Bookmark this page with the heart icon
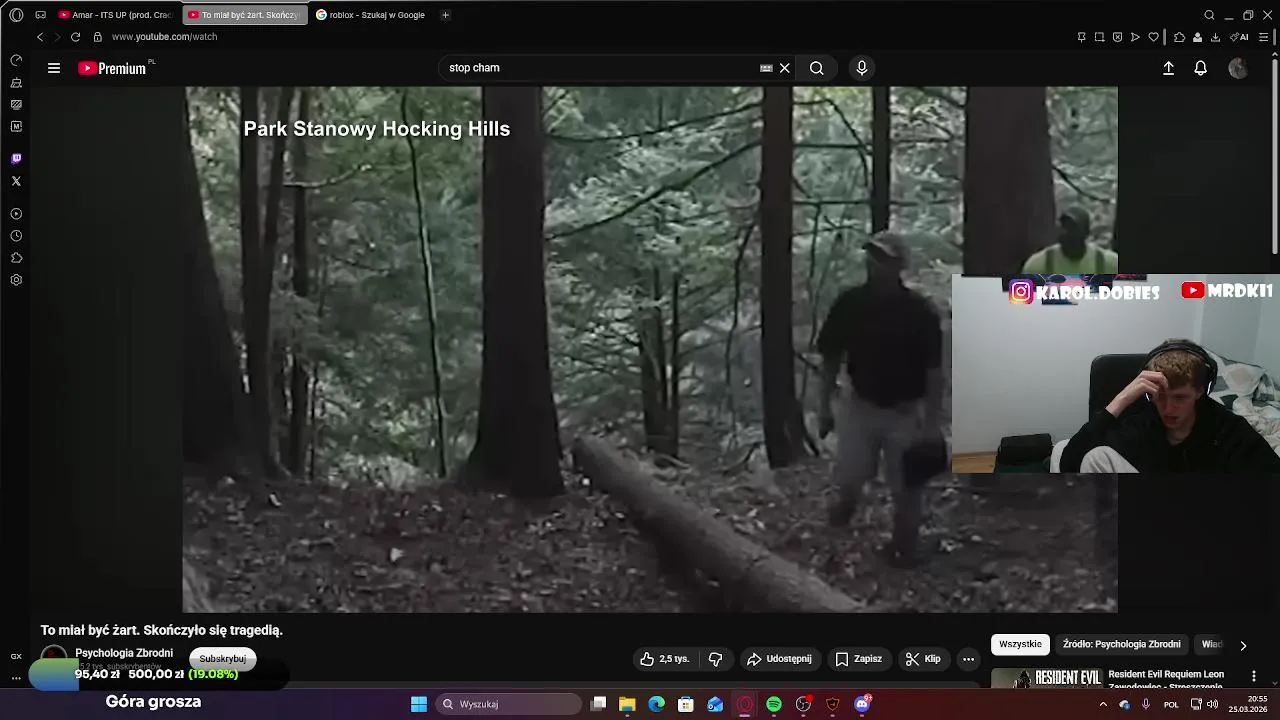The width and height of the screenshot is (1280, 720). [1153, 37]
